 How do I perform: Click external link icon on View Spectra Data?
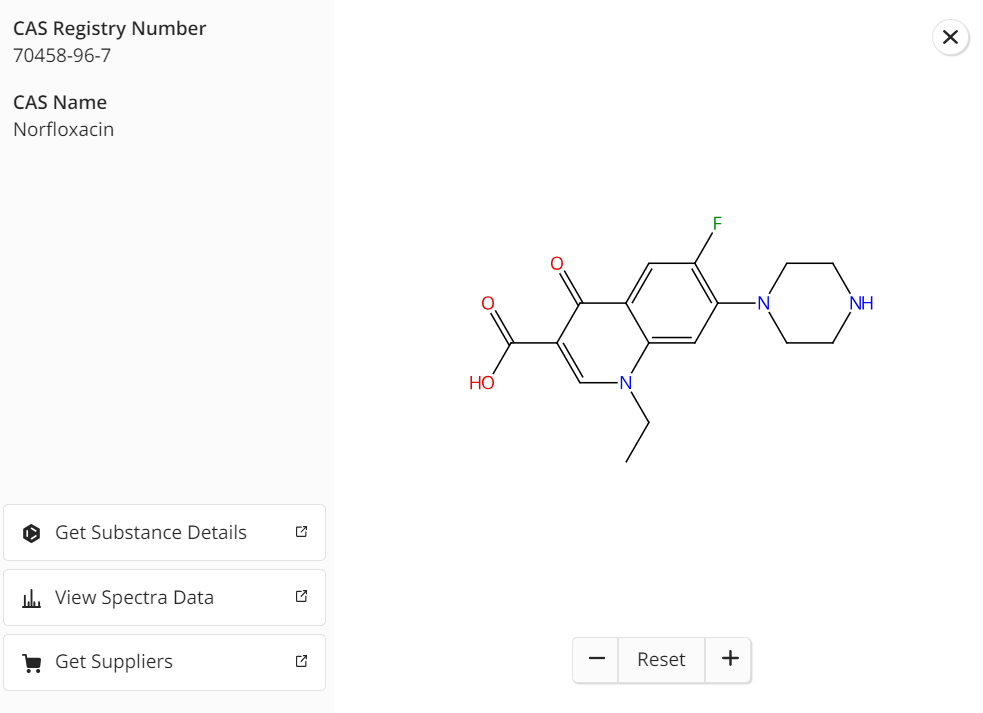click(302, 596)
